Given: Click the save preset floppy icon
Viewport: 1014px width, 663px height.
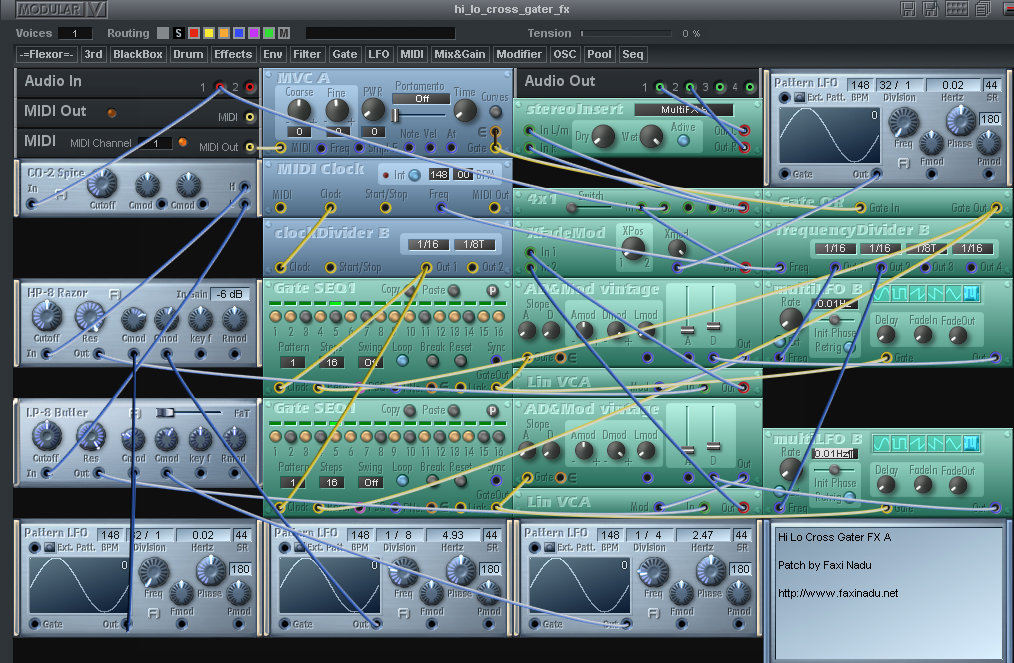Looking at the screenshot, I should point(909,8).
